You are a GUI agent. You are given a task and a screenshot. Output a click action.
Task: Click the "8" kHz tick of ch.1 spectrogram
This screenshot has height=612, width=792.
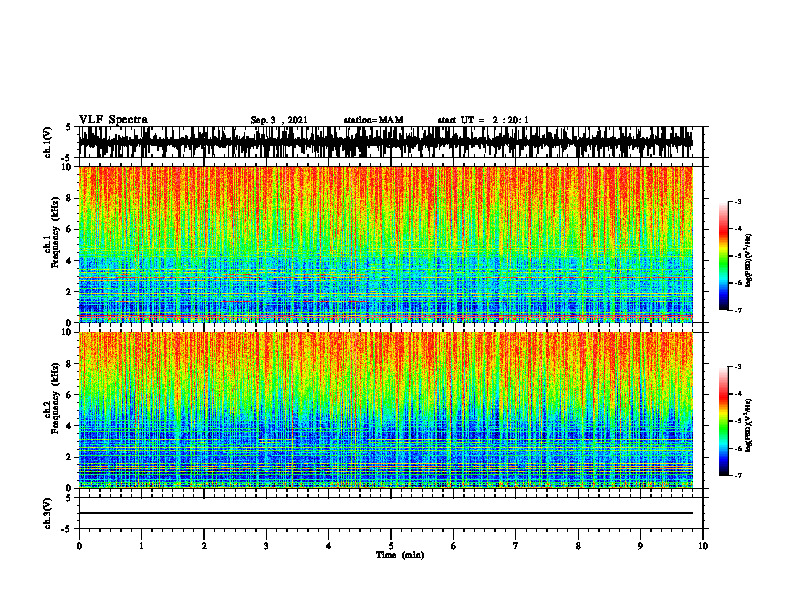(70, 198)
